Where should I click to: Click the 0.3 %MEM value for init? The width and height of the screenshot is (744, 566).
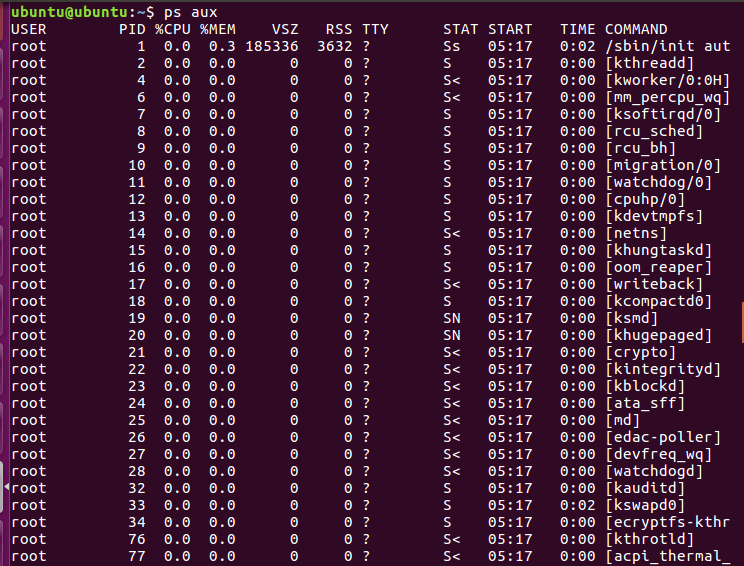point(222,46)
